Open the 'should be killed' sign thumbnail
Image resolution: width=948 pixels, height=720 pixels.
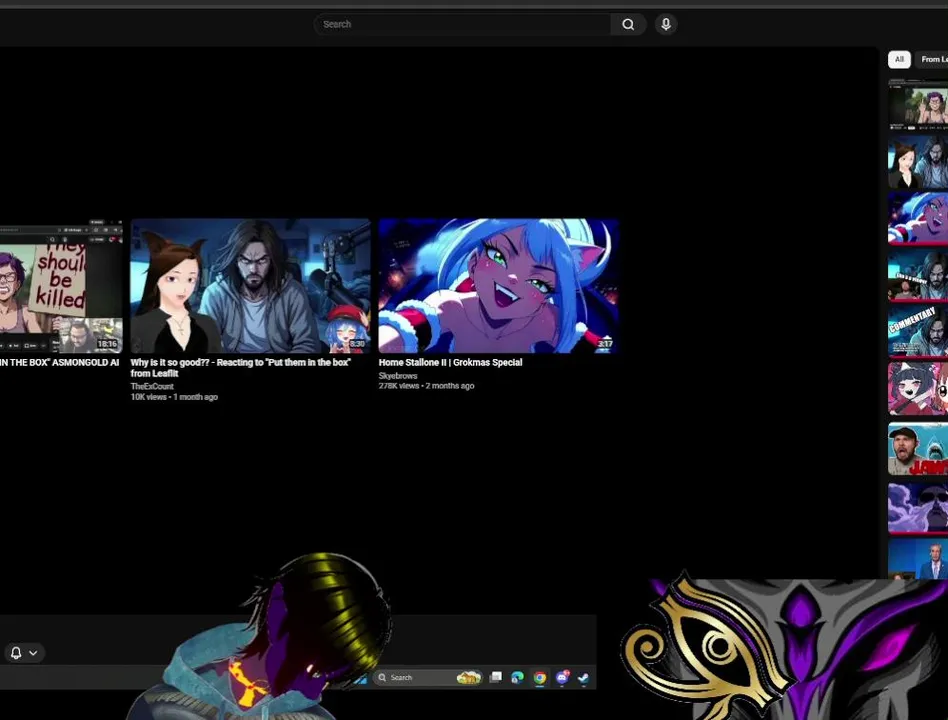pyautogui.click(x=60, y=286)
